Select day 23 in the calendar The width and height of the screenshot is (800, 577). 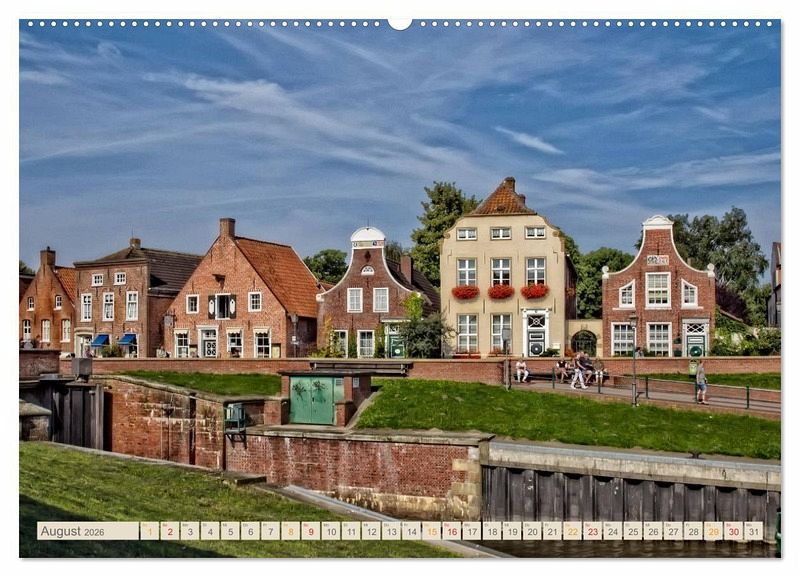[592, 531]
